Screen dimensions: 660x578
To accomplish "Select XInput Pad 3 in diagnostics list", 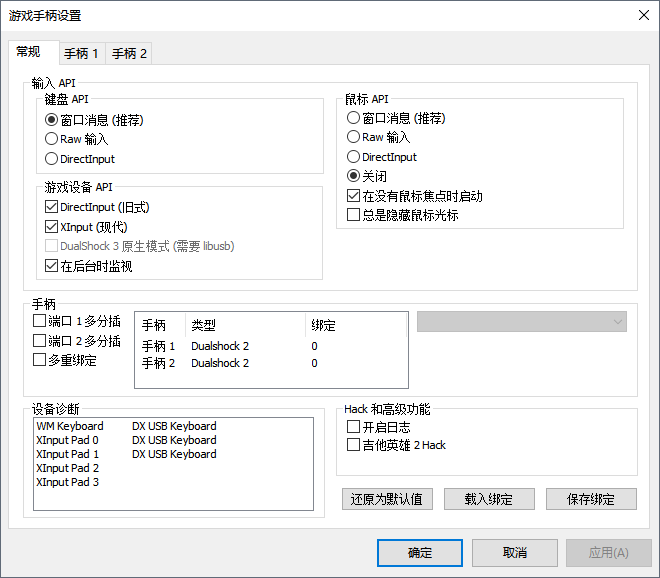I will (x=67, y=482).
